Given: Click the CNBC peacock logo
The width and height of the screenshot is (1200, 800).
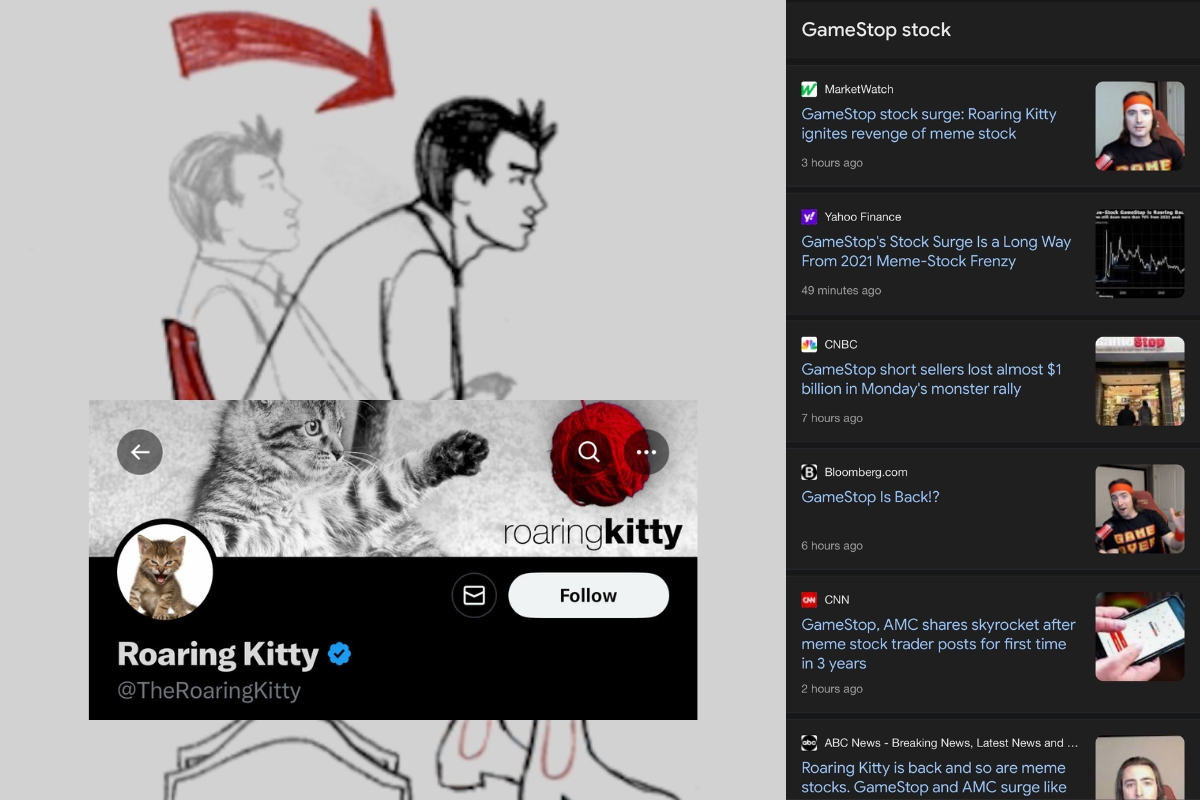Looking at the screenshot, I should [808, 344].
